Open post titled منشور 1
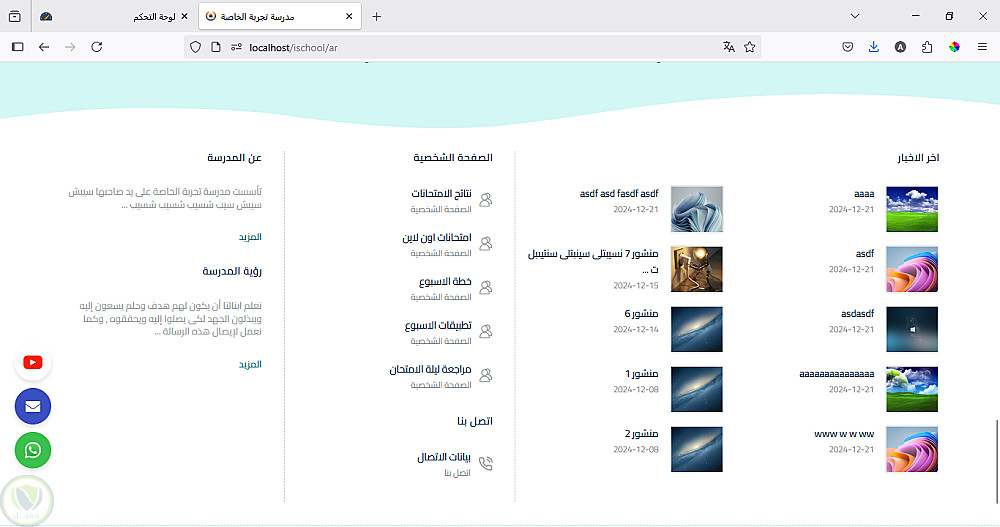Image resolution: width=1000 pixels, height=527 pixels. tap(642, 374)
